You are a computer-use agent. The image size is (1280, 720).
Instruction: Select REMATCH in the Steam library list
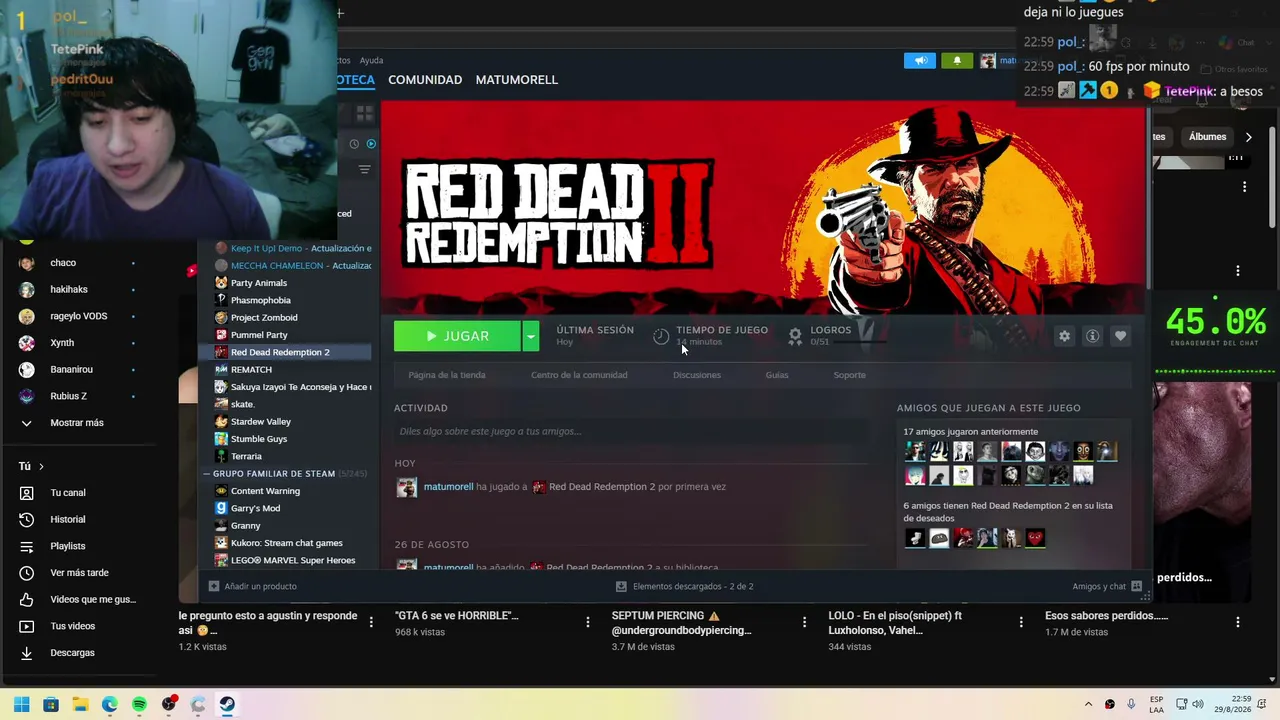tap(251, 370)
